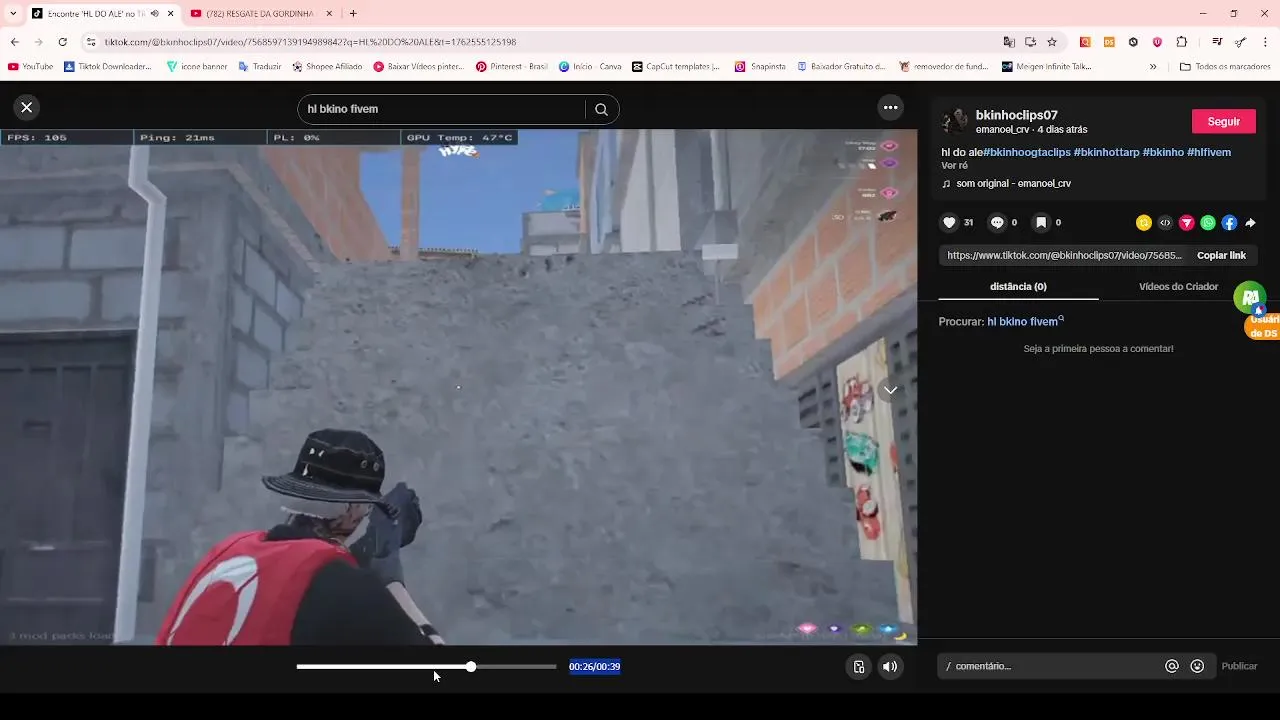
Task: Open the Traduzir bookmark
Action: tap(260, 67)
